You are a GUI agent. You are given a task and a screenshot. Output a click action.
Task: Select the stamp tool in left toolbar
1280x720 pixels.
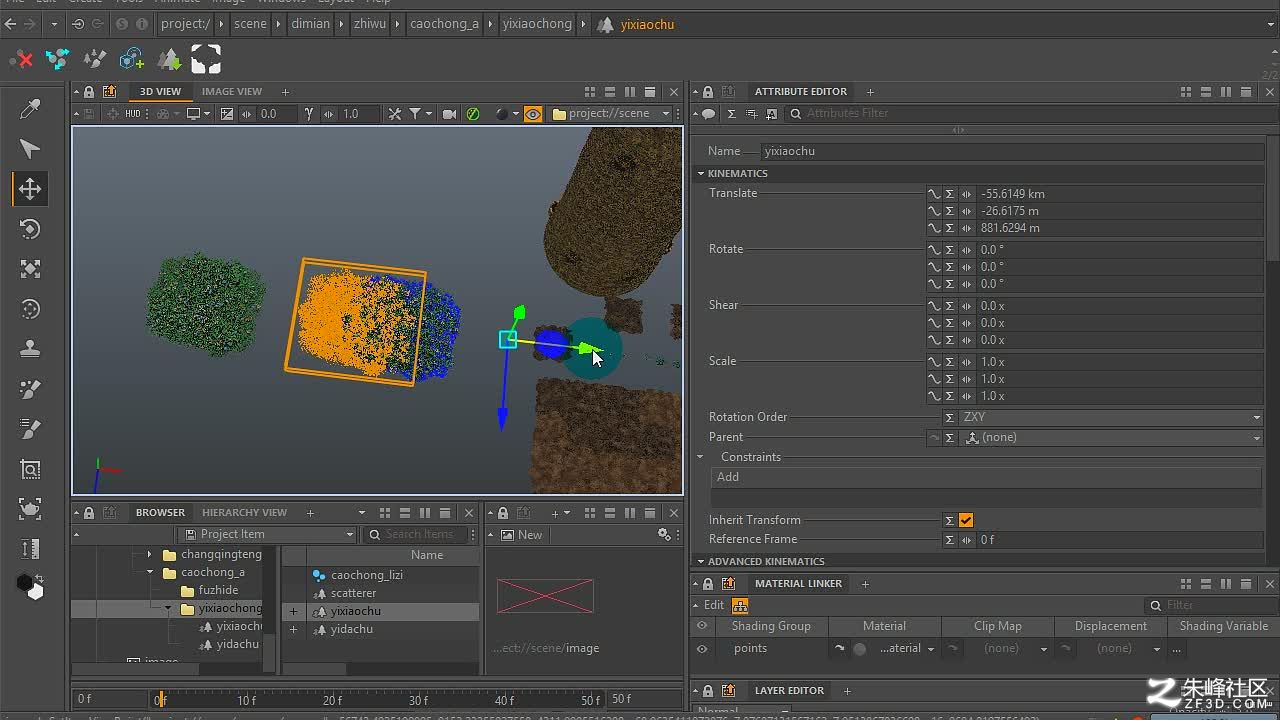30,349
